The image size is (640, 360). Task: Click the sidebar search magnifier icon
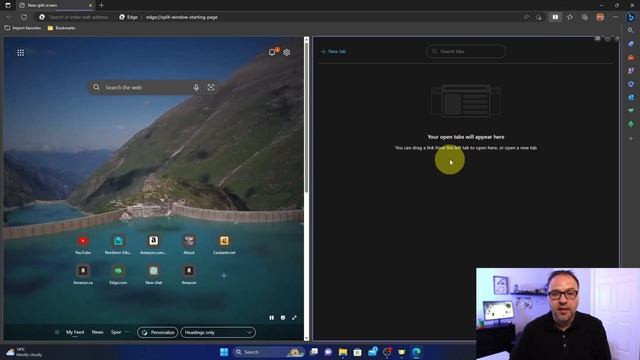tap(631, 30)
